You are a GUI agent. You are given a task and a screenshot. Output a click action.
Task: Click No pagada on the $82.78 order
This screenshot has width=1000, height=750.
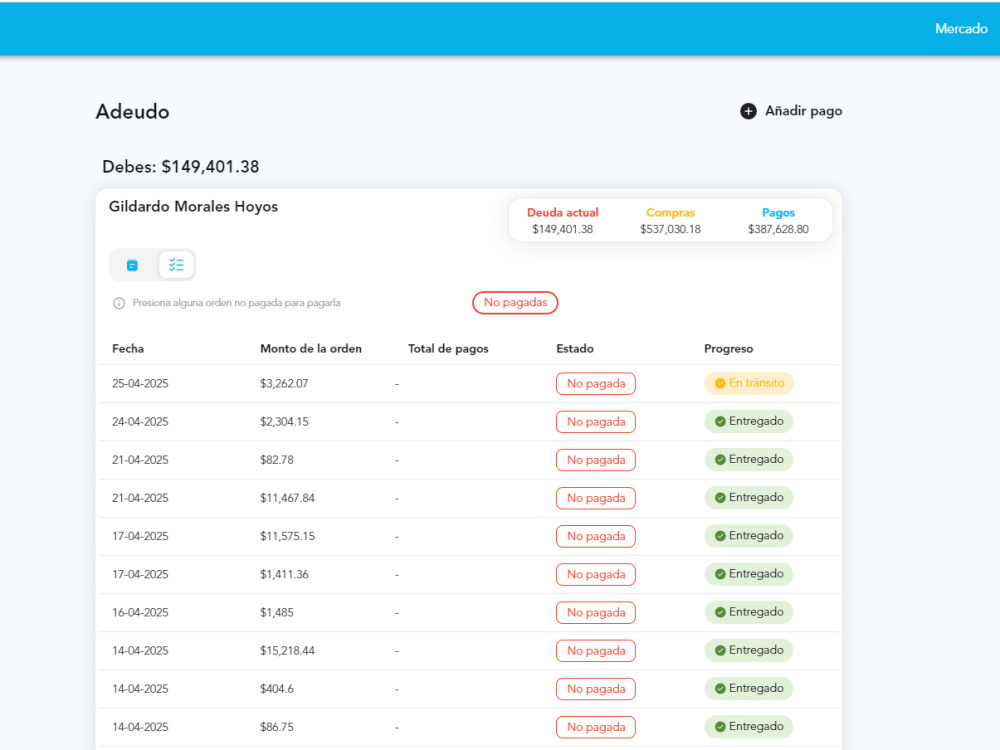596,460
